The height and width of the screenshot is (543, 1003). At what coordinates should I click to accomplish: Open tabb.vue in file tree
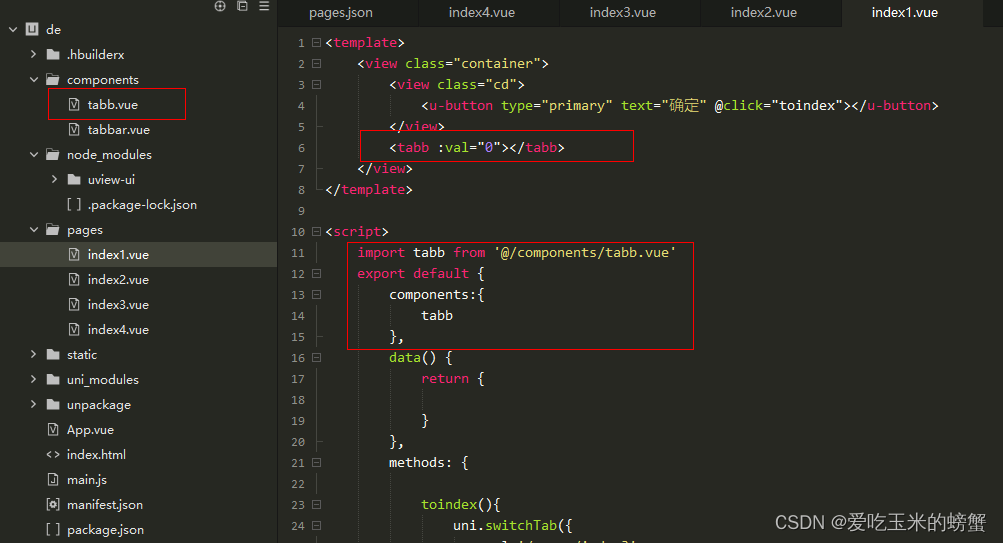pos(113,104)
